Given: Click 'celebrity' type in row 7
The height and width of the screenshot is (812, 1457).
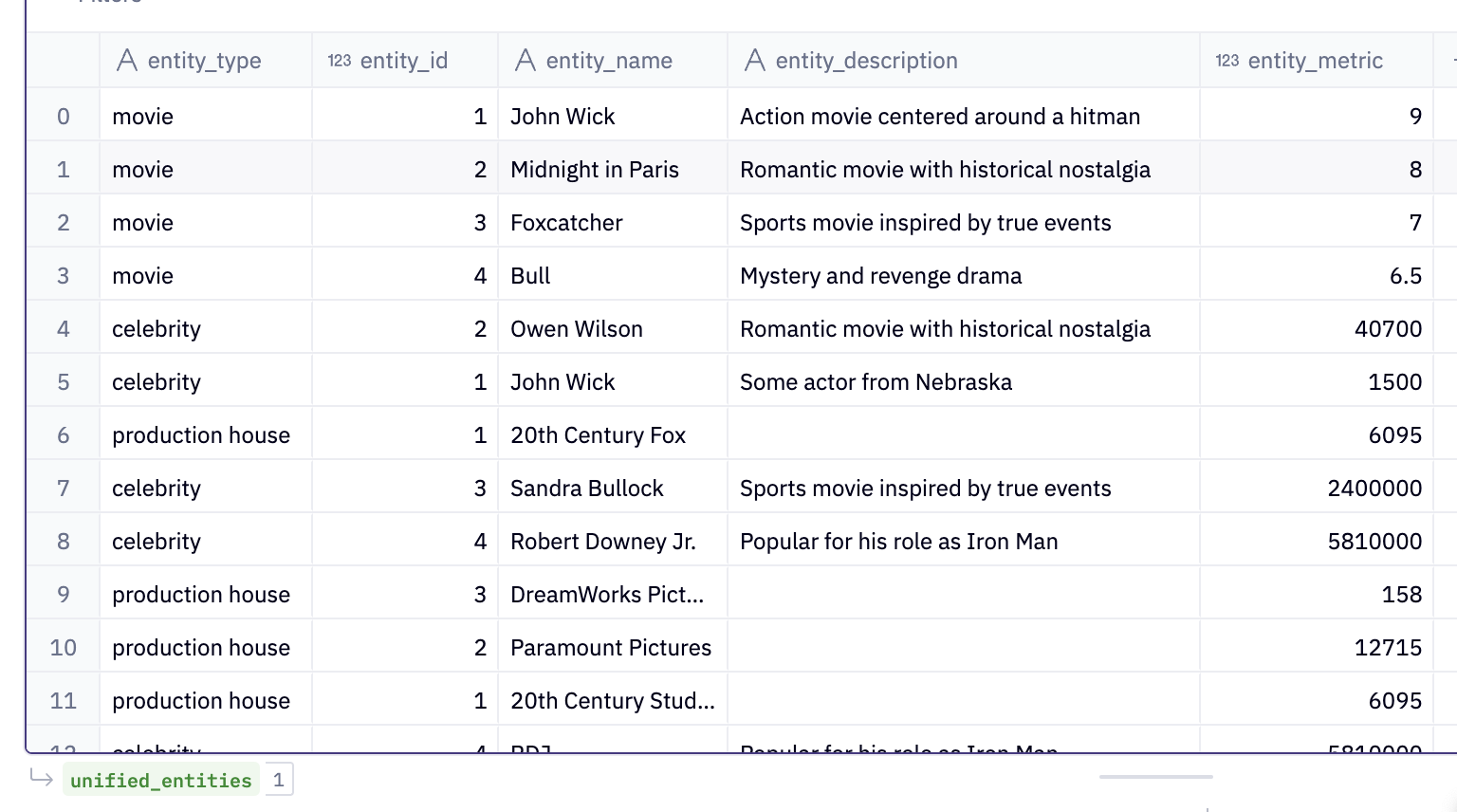Looking at the screenshot, I should [x=157, y=489].
